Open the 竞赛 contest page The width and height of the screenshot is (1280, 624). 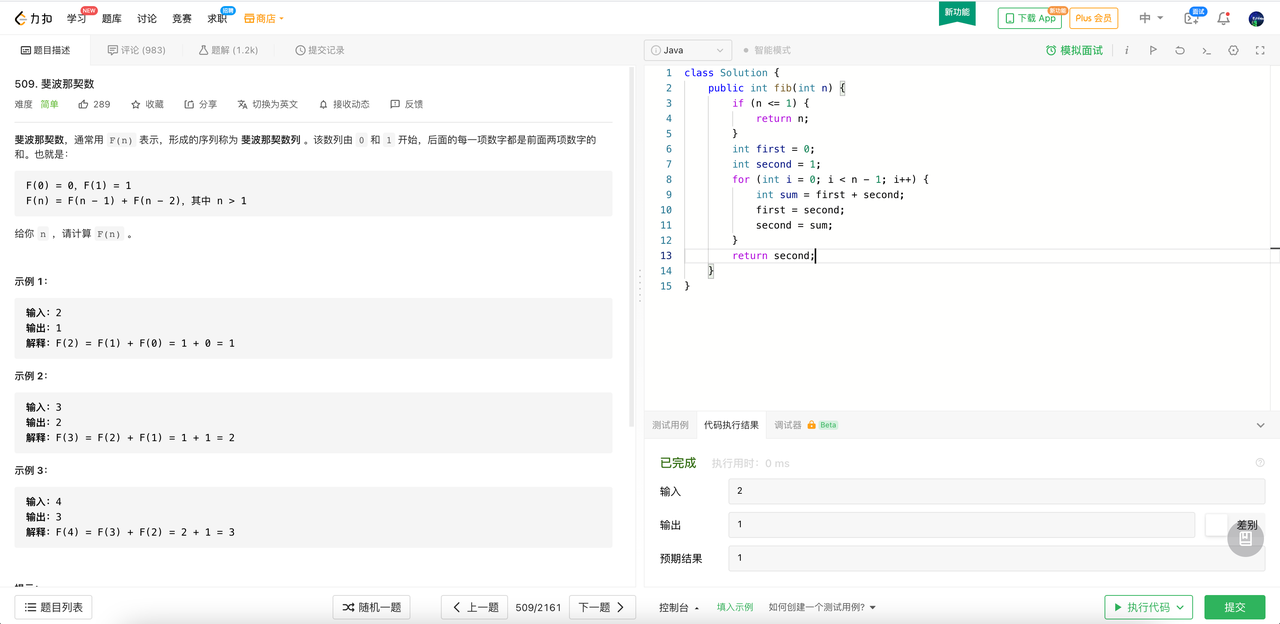182,18
